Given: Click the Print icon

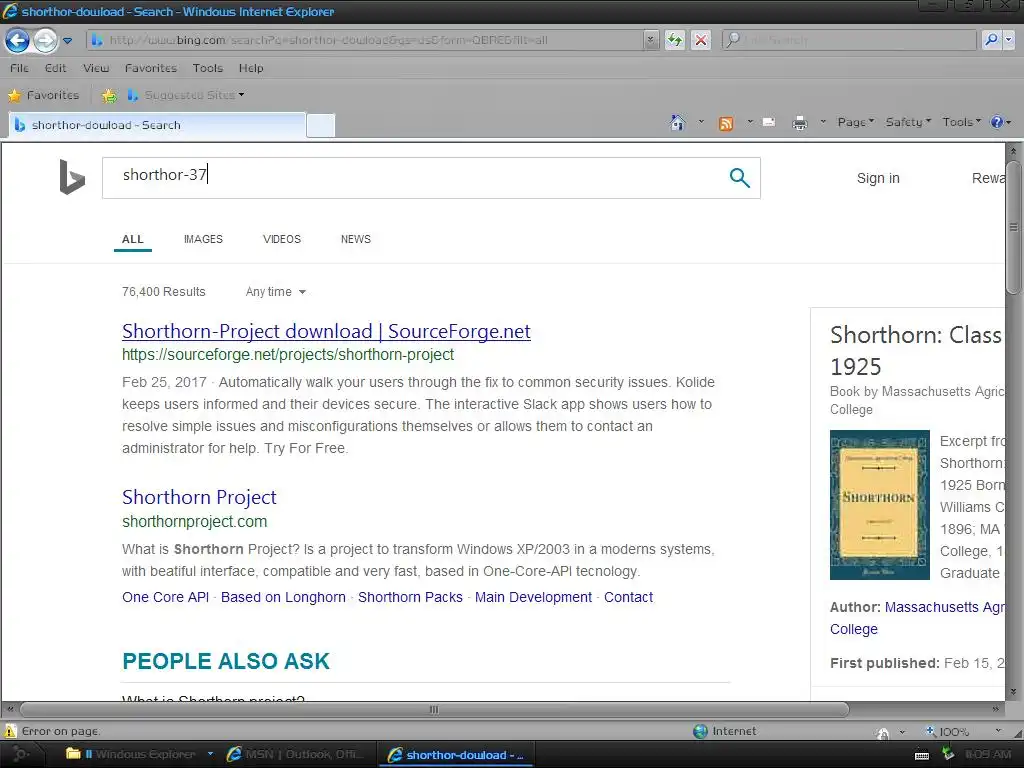Looking at the screenshot, I should [x=799, y=123].
